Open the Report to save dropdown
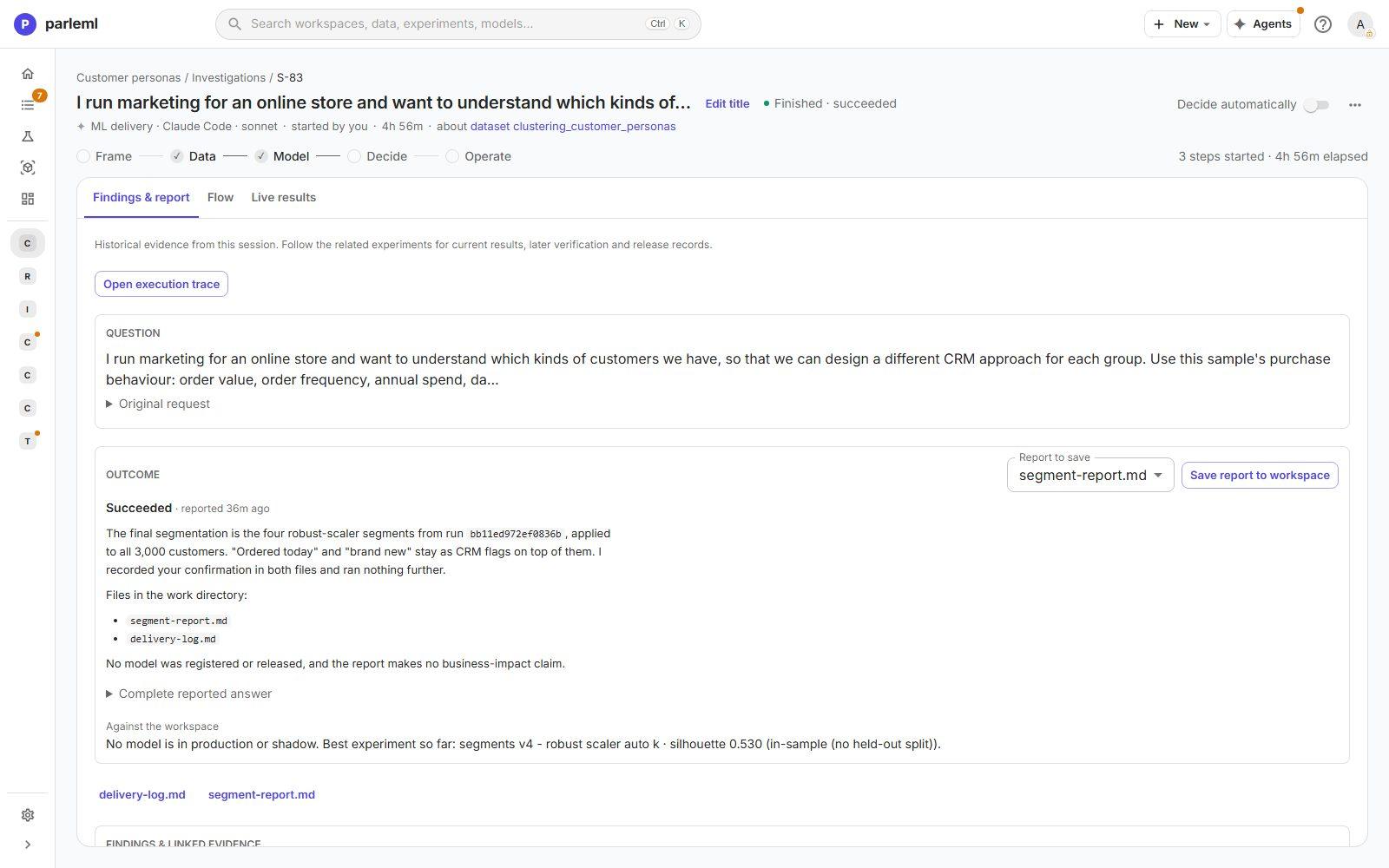Viewport: 1389px width, 868px height. click(1090, 475)
